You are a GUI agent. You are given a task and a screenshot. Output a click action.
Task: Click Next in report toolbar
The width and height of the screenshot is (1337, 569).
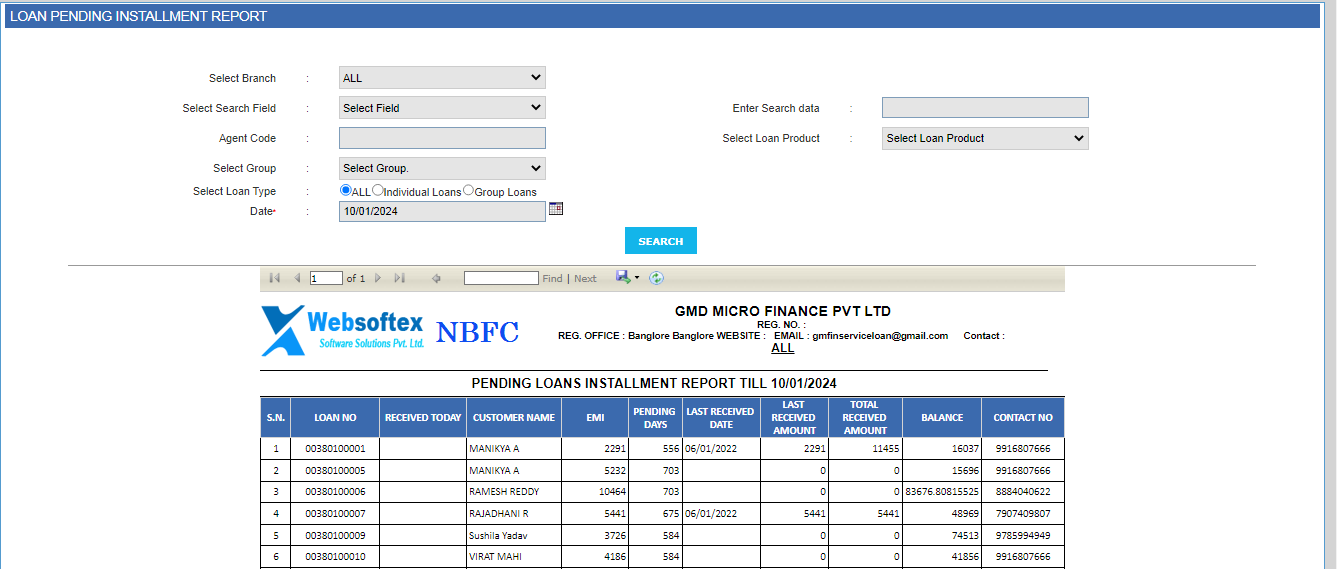point(585,279)
